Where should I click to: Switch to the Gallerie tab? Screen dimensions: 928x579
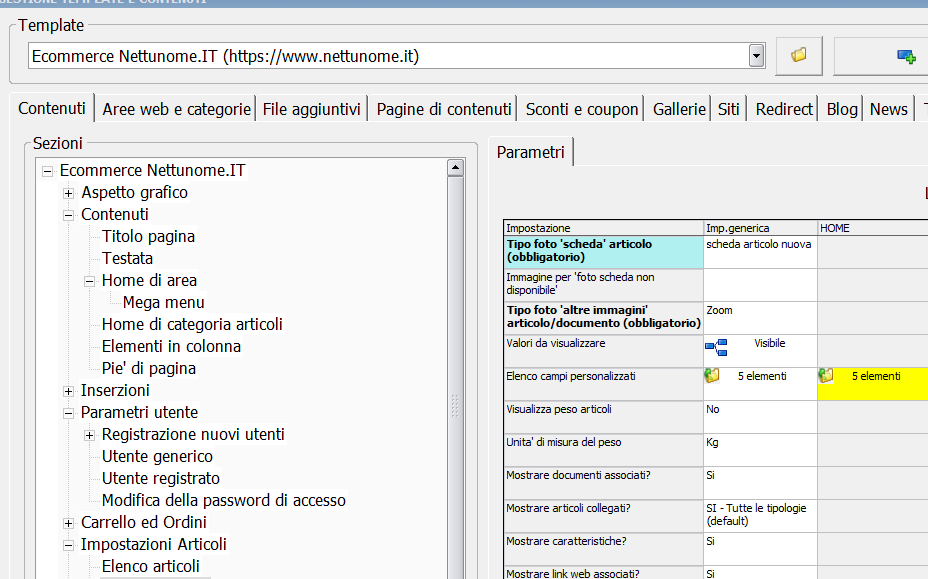[679, 110]
